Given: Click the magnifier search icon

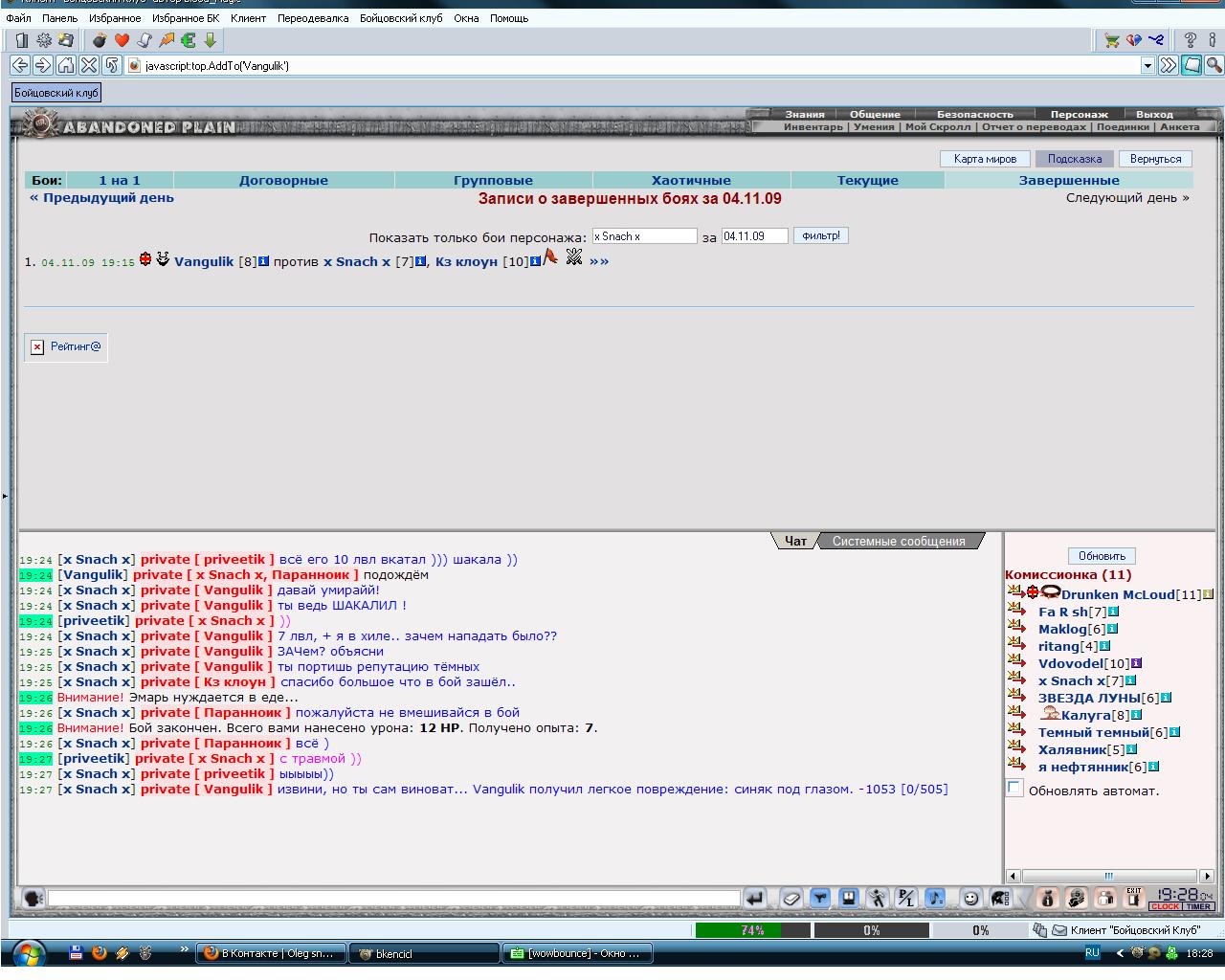Looking at the screenshot, I should click(1214, 65).
